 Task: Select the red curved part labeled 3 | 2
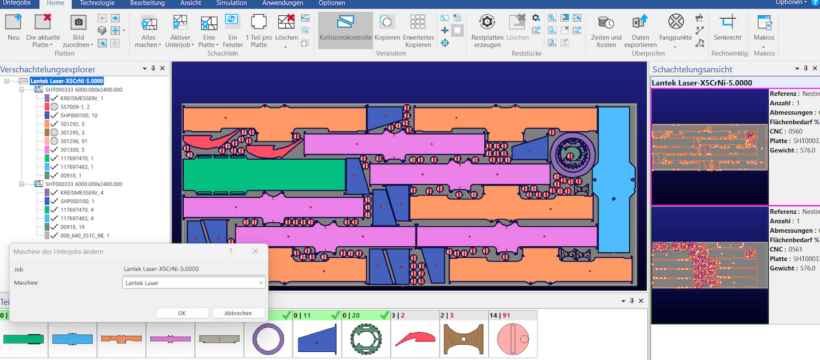[414, 340]
